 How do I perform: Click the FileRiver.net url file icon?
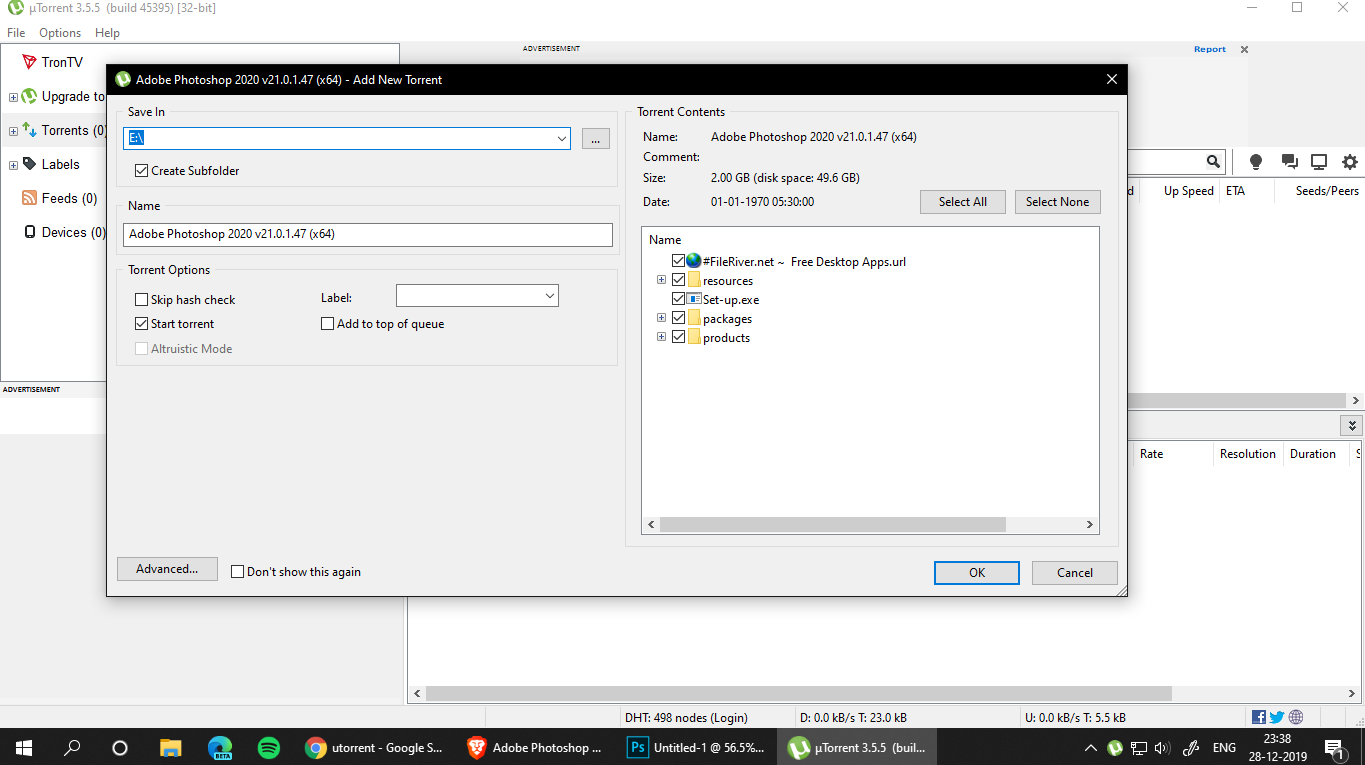694,261
